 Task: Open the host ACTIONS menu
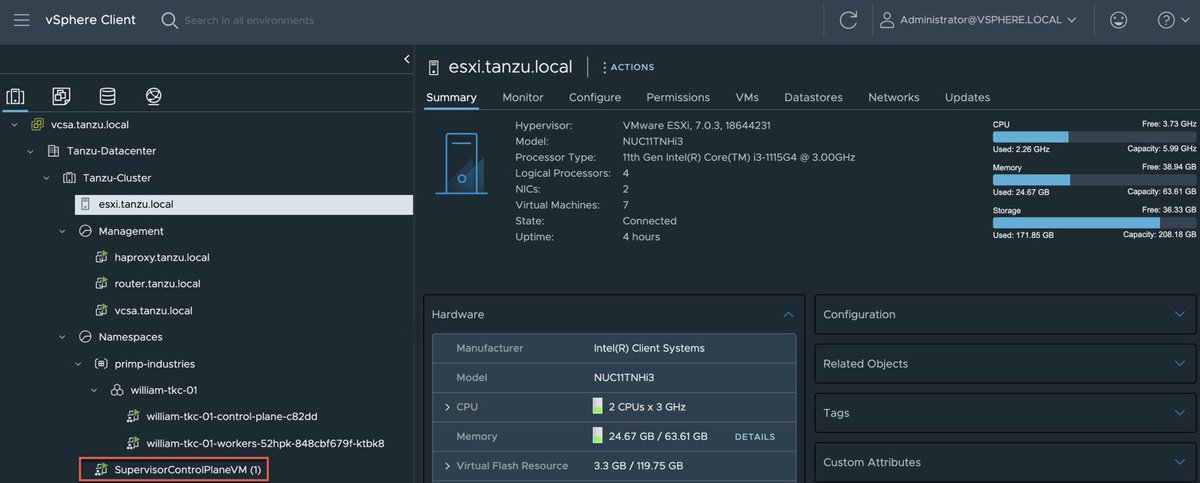[628, 67]
